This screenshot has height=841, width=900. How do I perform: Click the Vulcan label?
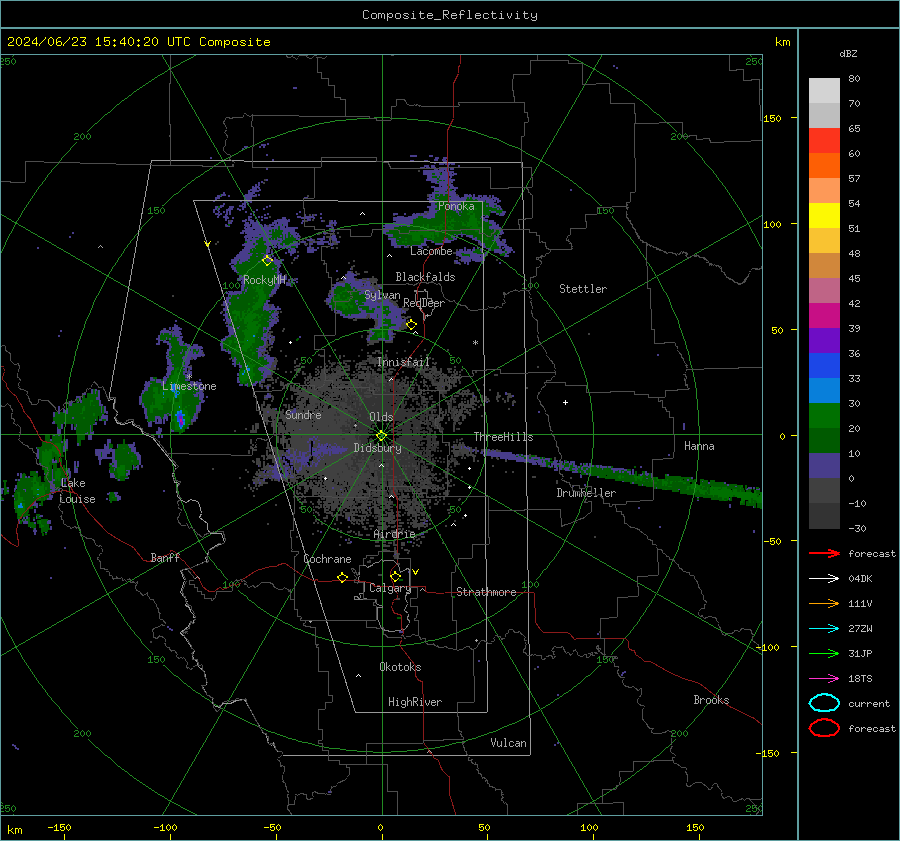(508, 743)
